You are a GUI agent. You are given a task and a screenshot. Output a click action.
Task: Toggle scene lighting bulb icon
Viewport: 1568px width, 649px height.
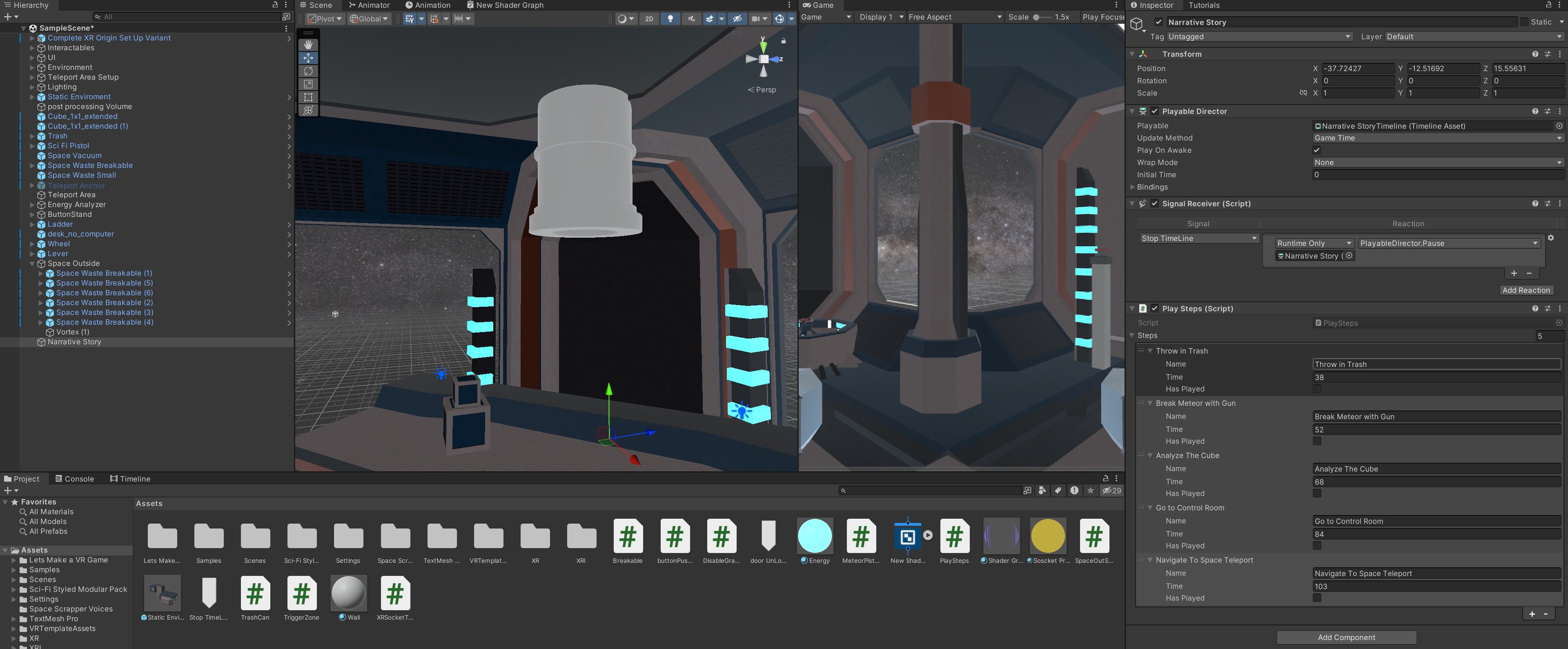click(670, 19)
